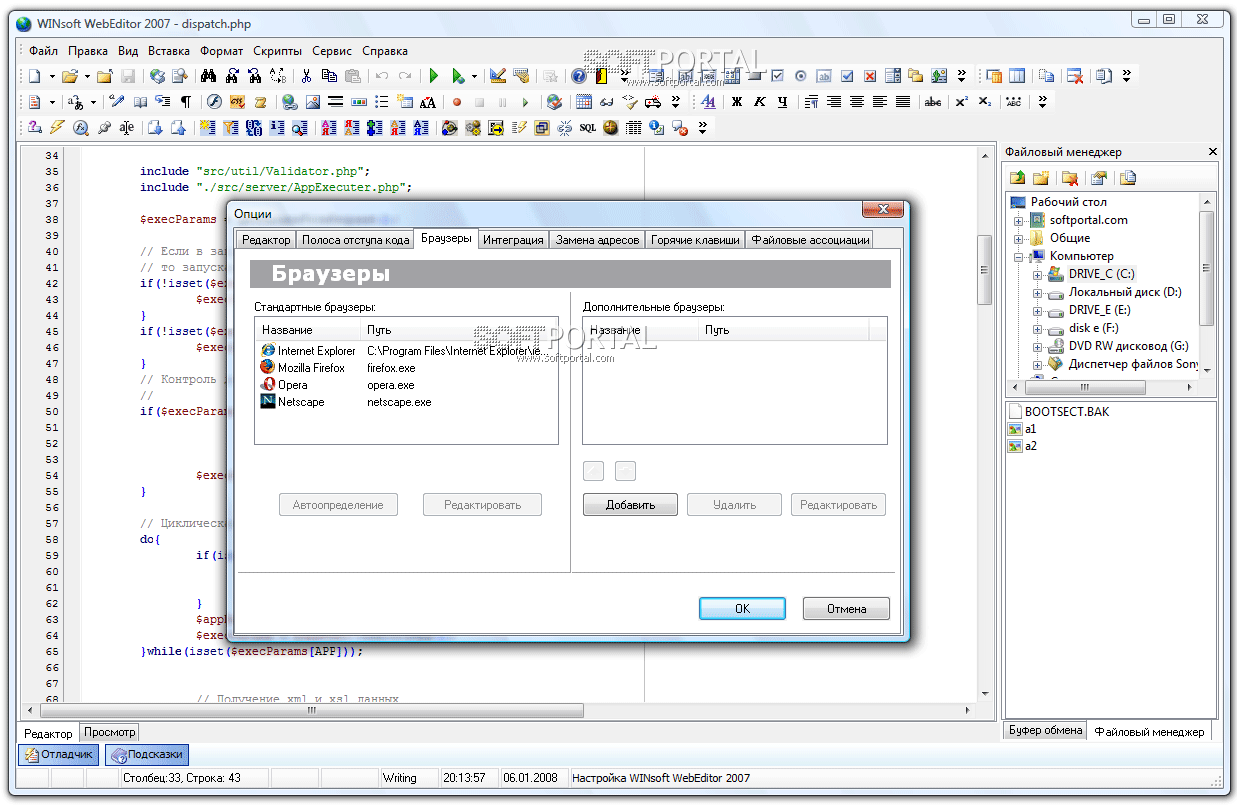Click the bulleted list icon

coord(381,102)
